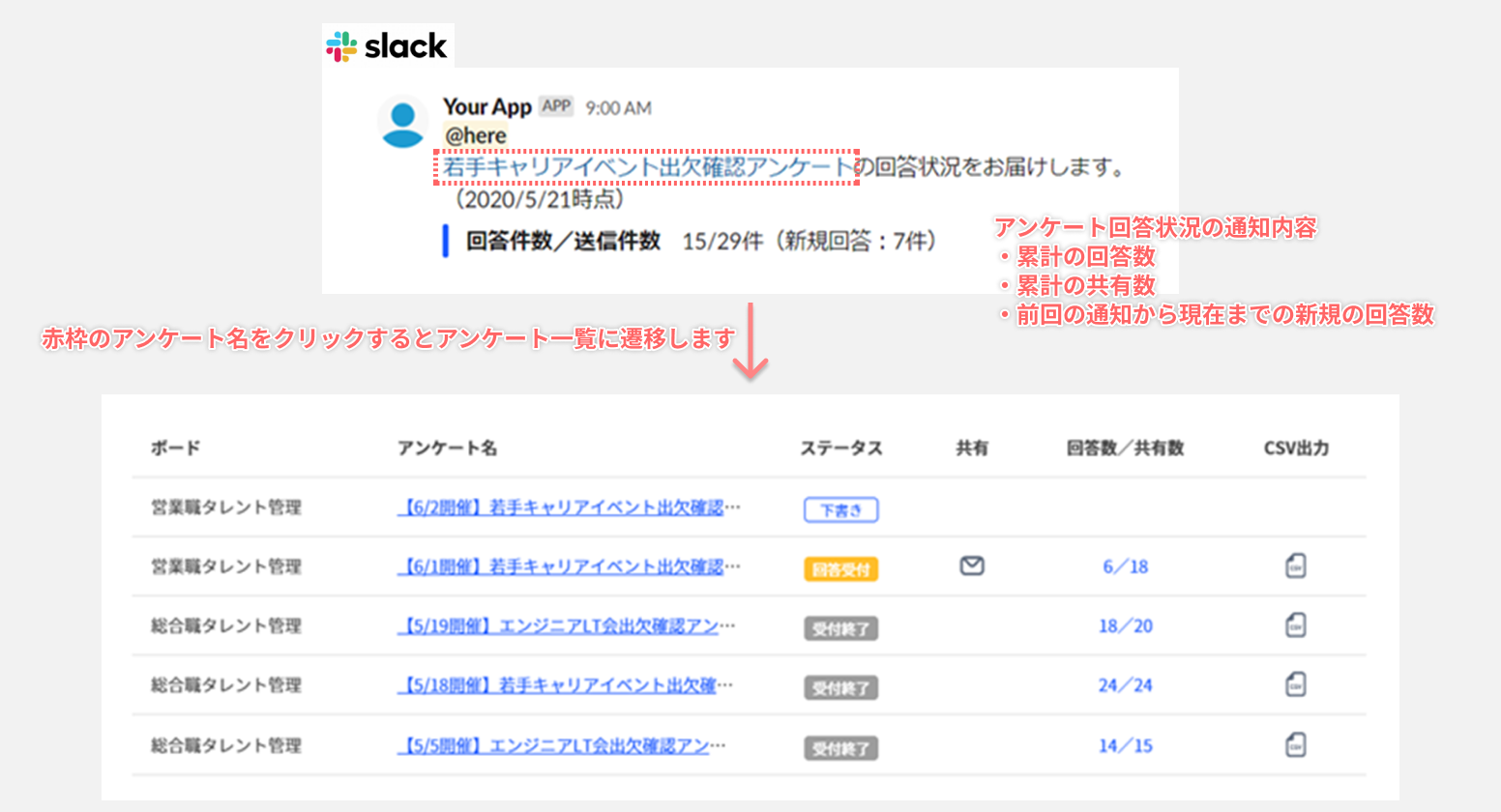1501x812 pixels.
Task: Click the (2020/5/21時点) date text
Action: coord(538,199)
